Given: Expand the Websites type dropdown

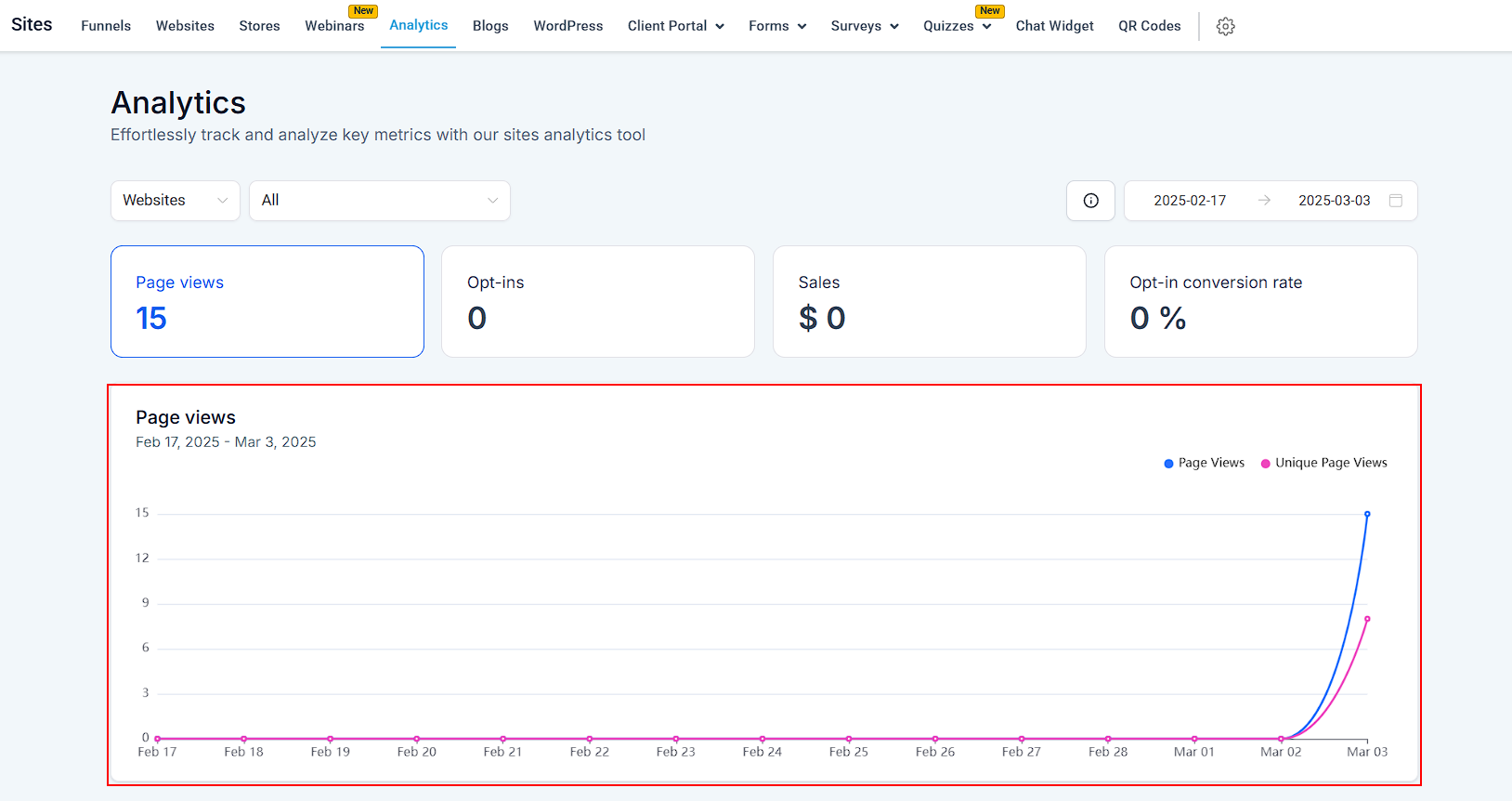Looking at the screenshot, I should 175,201.
